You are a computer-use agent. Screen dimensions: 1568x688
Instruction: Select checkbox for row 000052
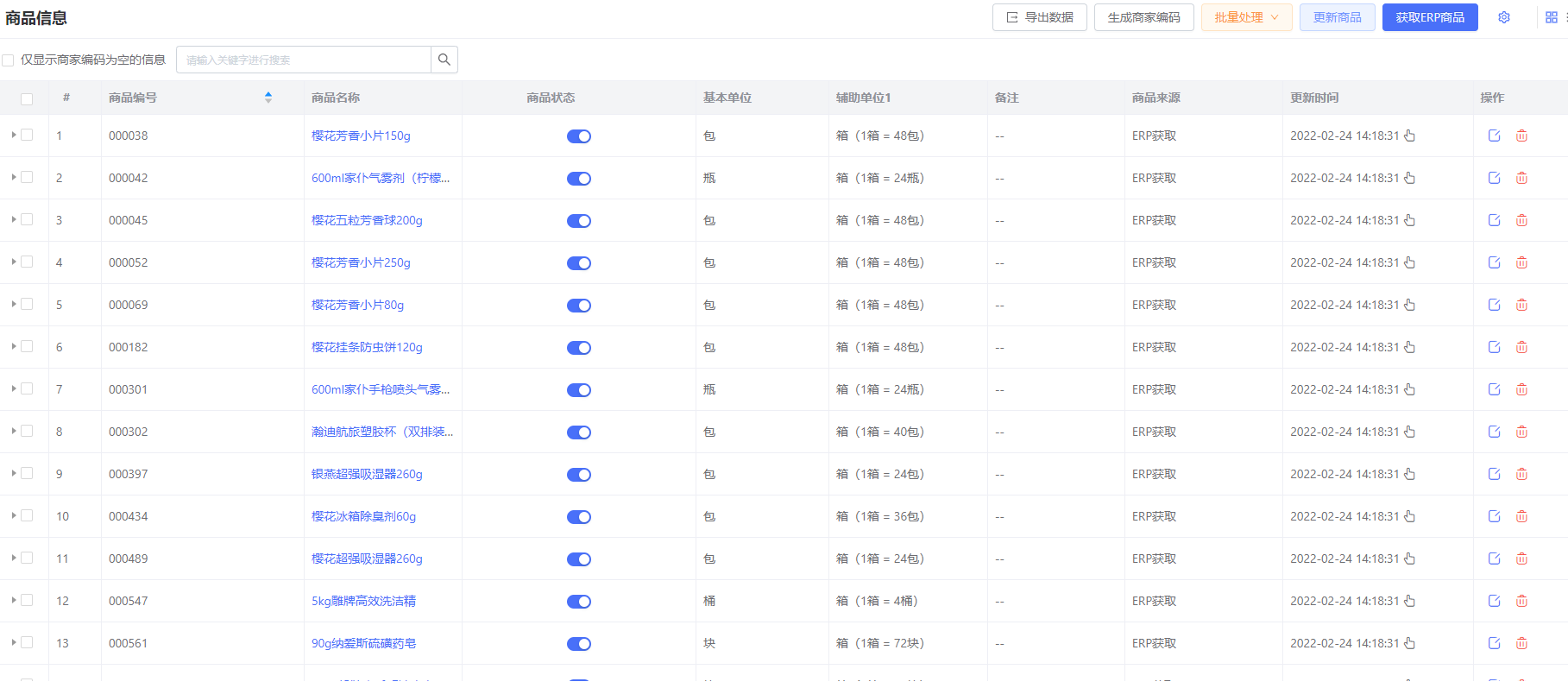click(x=27, y=262)
